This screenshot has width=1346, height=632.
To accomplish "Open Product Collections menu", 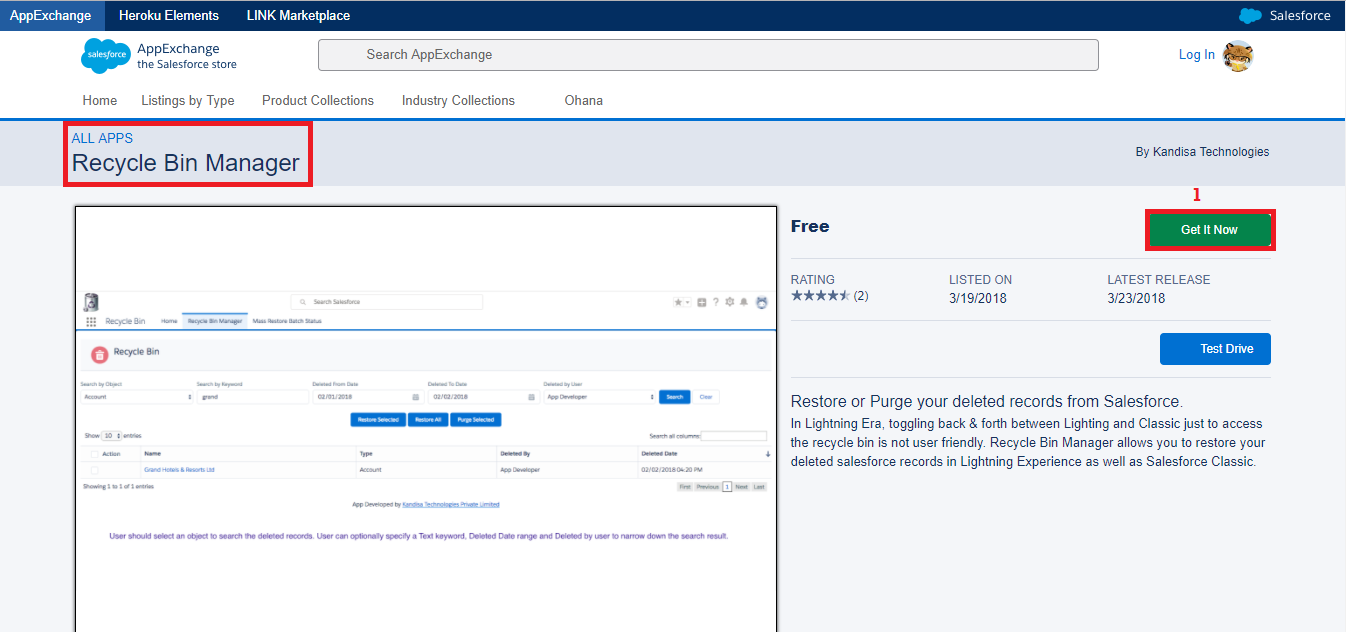I will pos(318,101).
